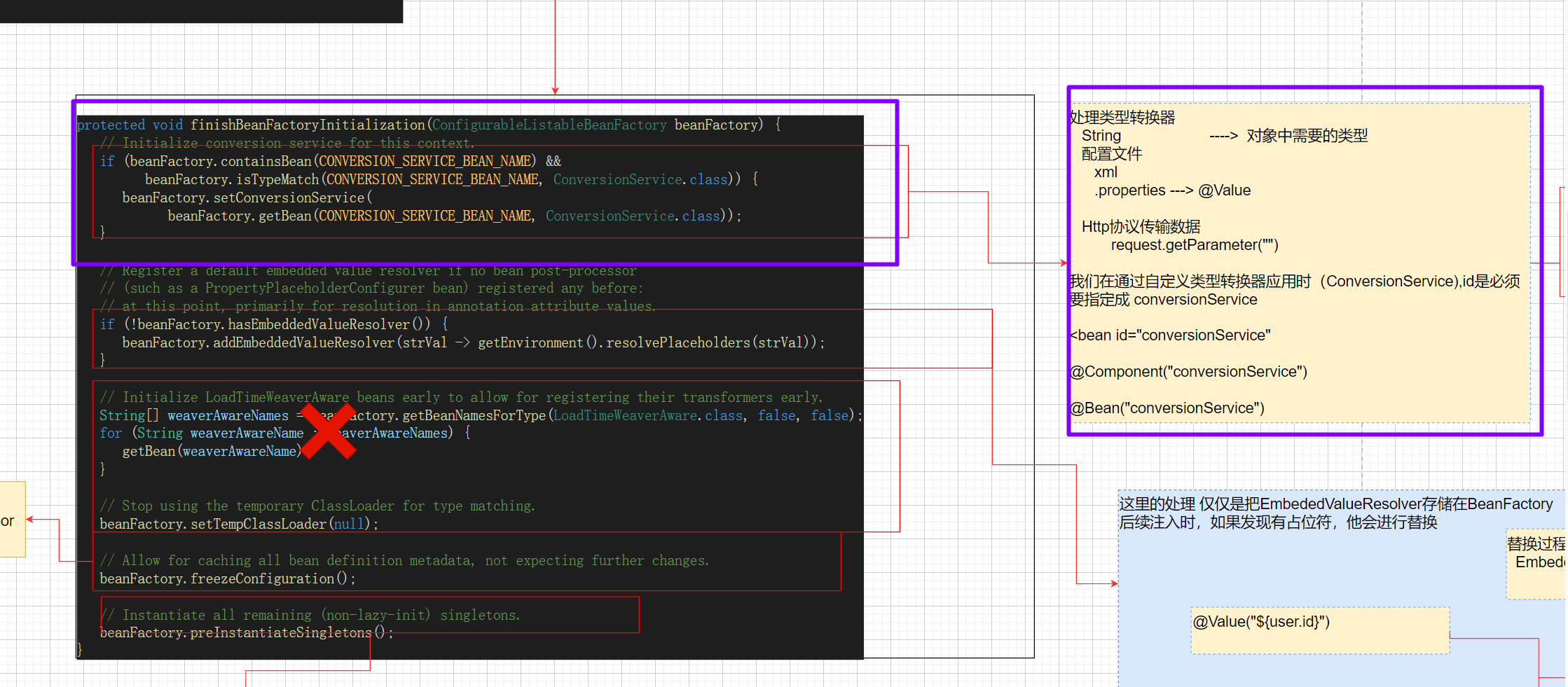Click the '@Component("conversionService")' line
This screenshot has height=687, width=1568.
(1189, 372)
